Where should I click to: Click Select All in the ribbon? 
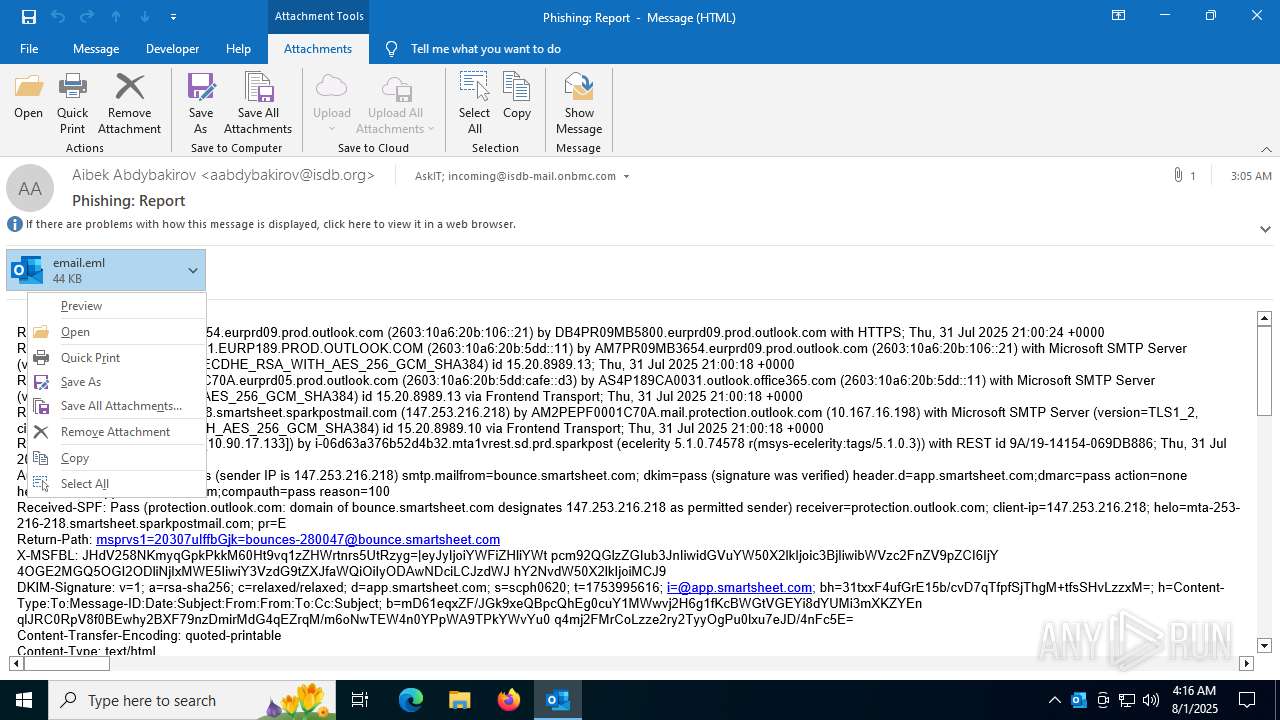(474, 103)
